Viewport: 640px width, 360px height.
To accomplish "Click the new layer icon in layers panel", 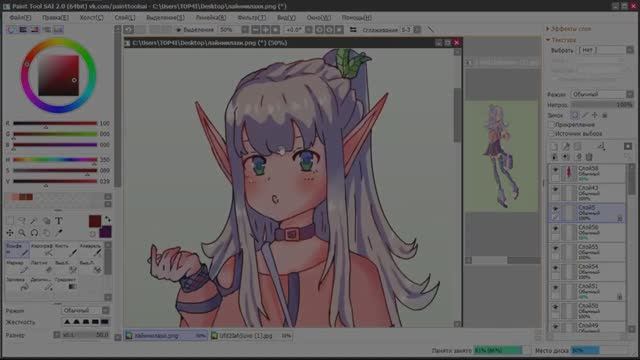I will coord(554,147).
